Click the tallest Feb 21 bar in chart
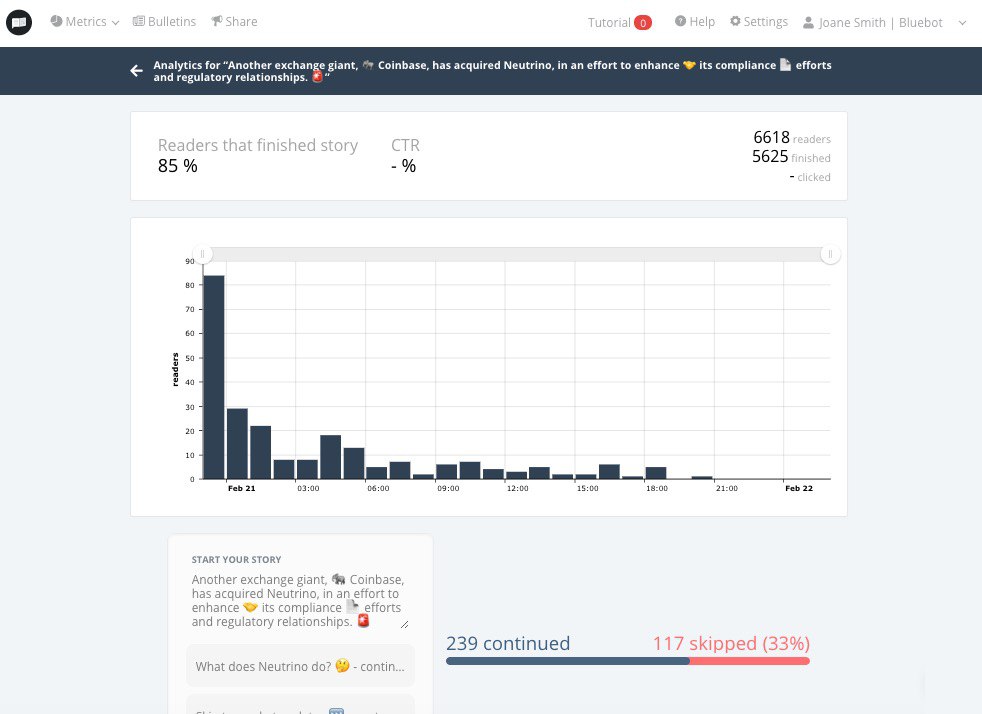The height and width of the screenshot is (714, 982). 214,377
